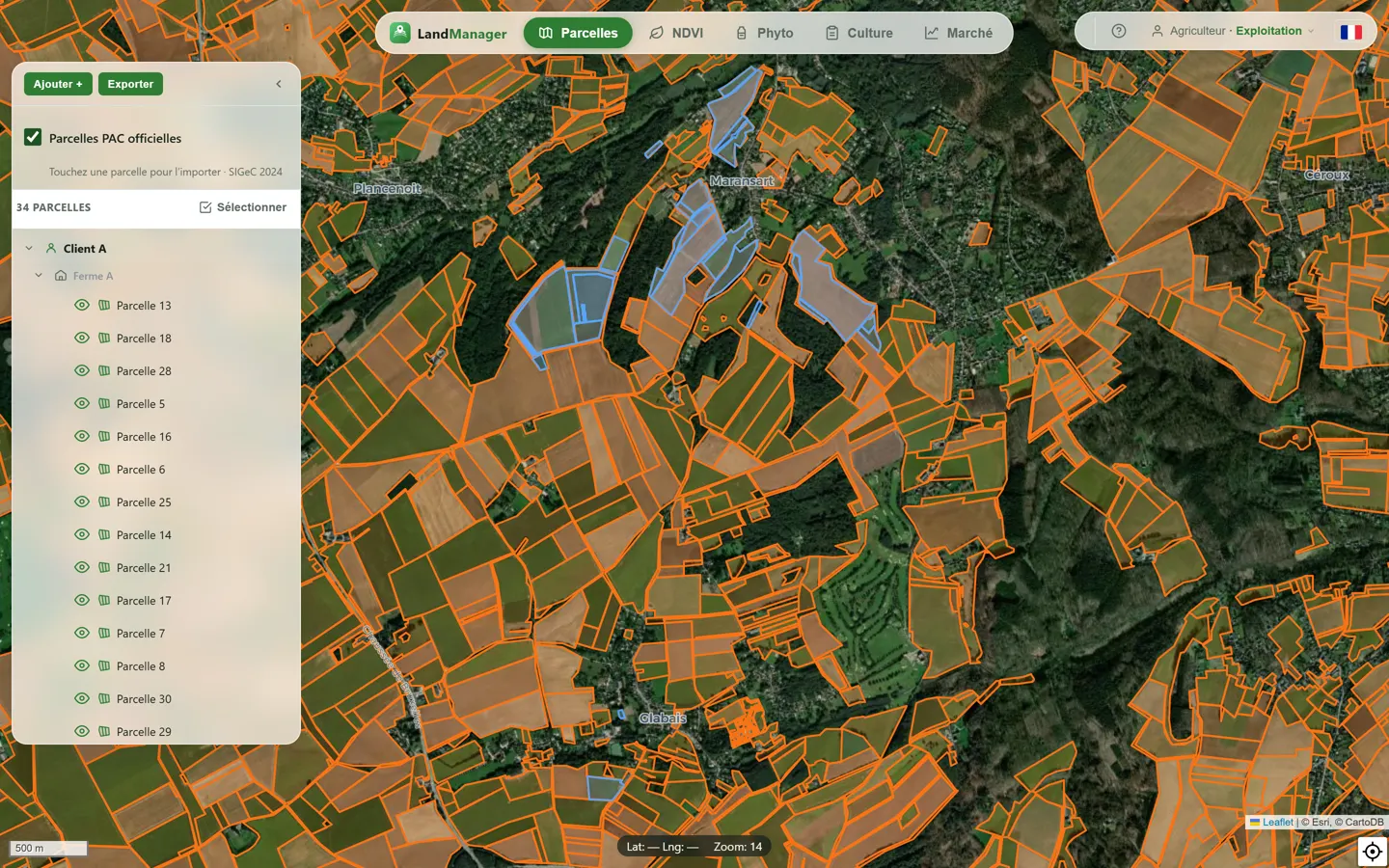Select Parcelle 25 in the list
1389x868 pixels.
click(x=144, y=502)
